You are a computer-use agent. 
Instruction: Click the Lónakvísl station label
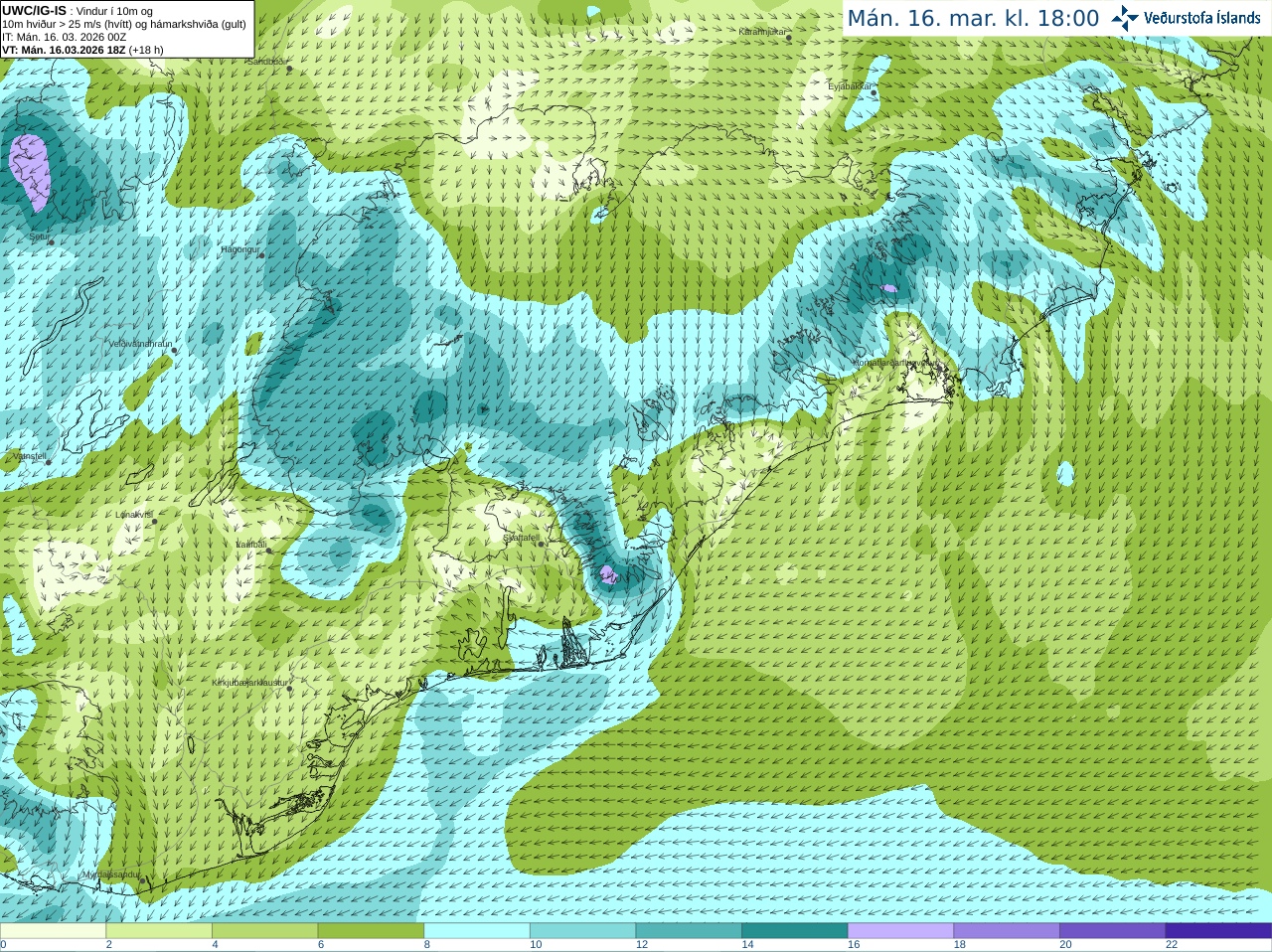pos(134,515)
